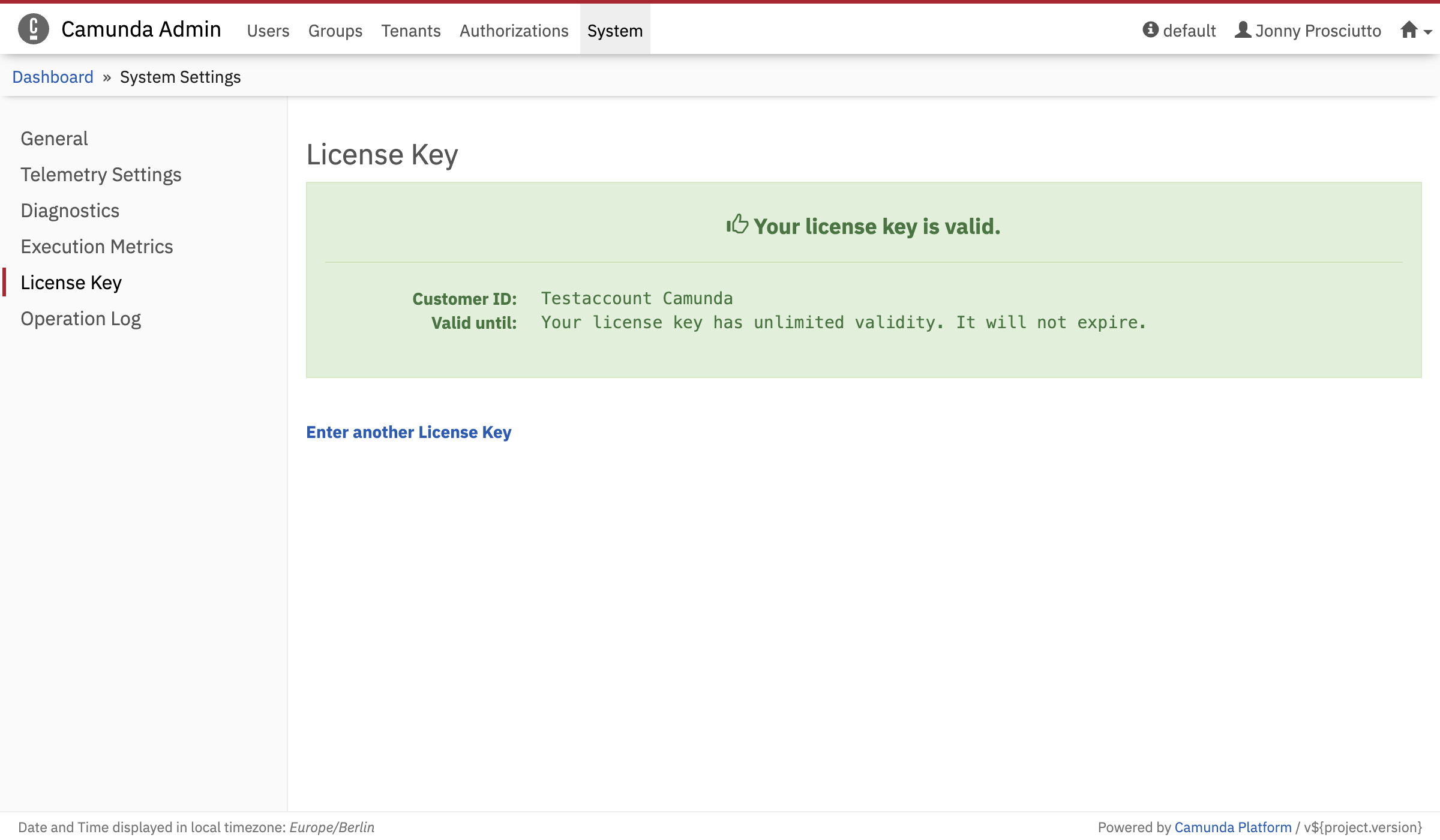The width and height of the screenshot is (1440, 840).
Task: Select General in the settings sidebar
Action: [x=55, y=139]
